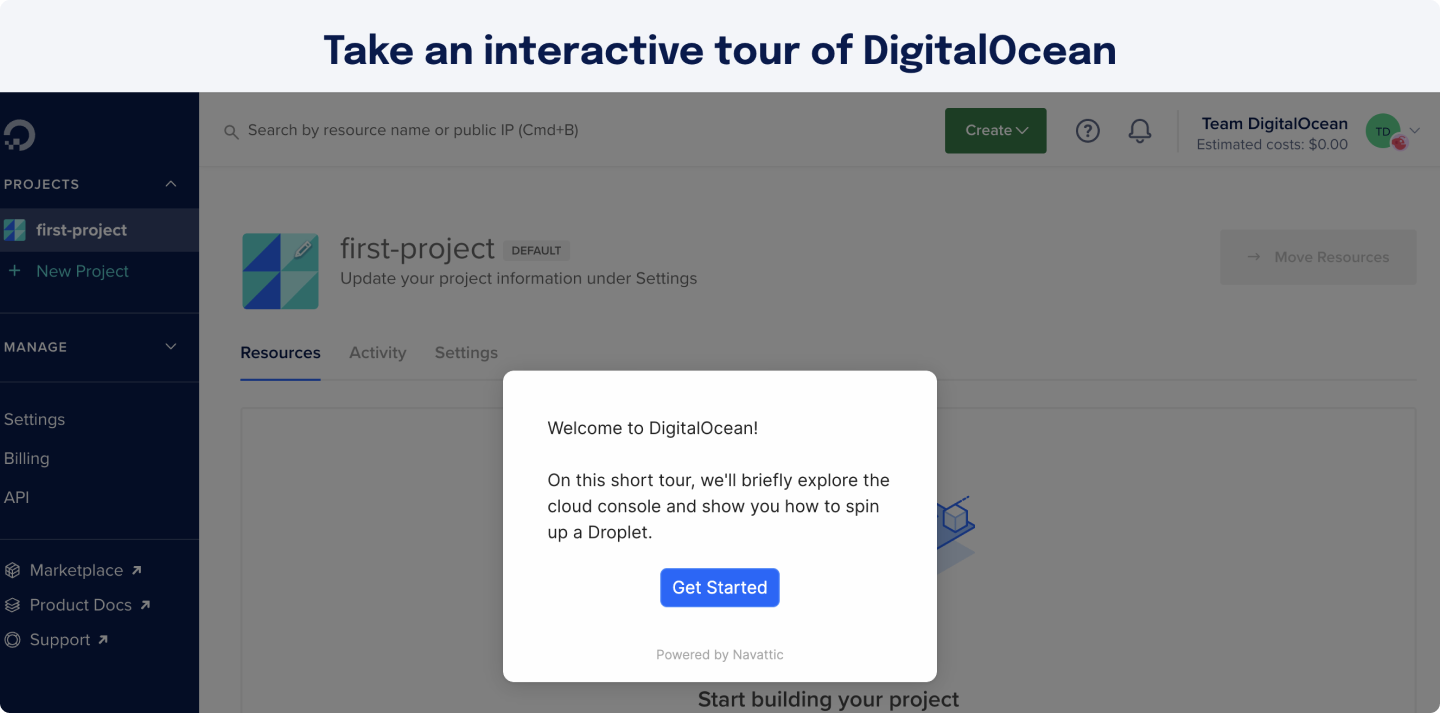Click the Estimated costs: $0.00 text
Screen dimensions: 1440x713
coord(1272,145)
